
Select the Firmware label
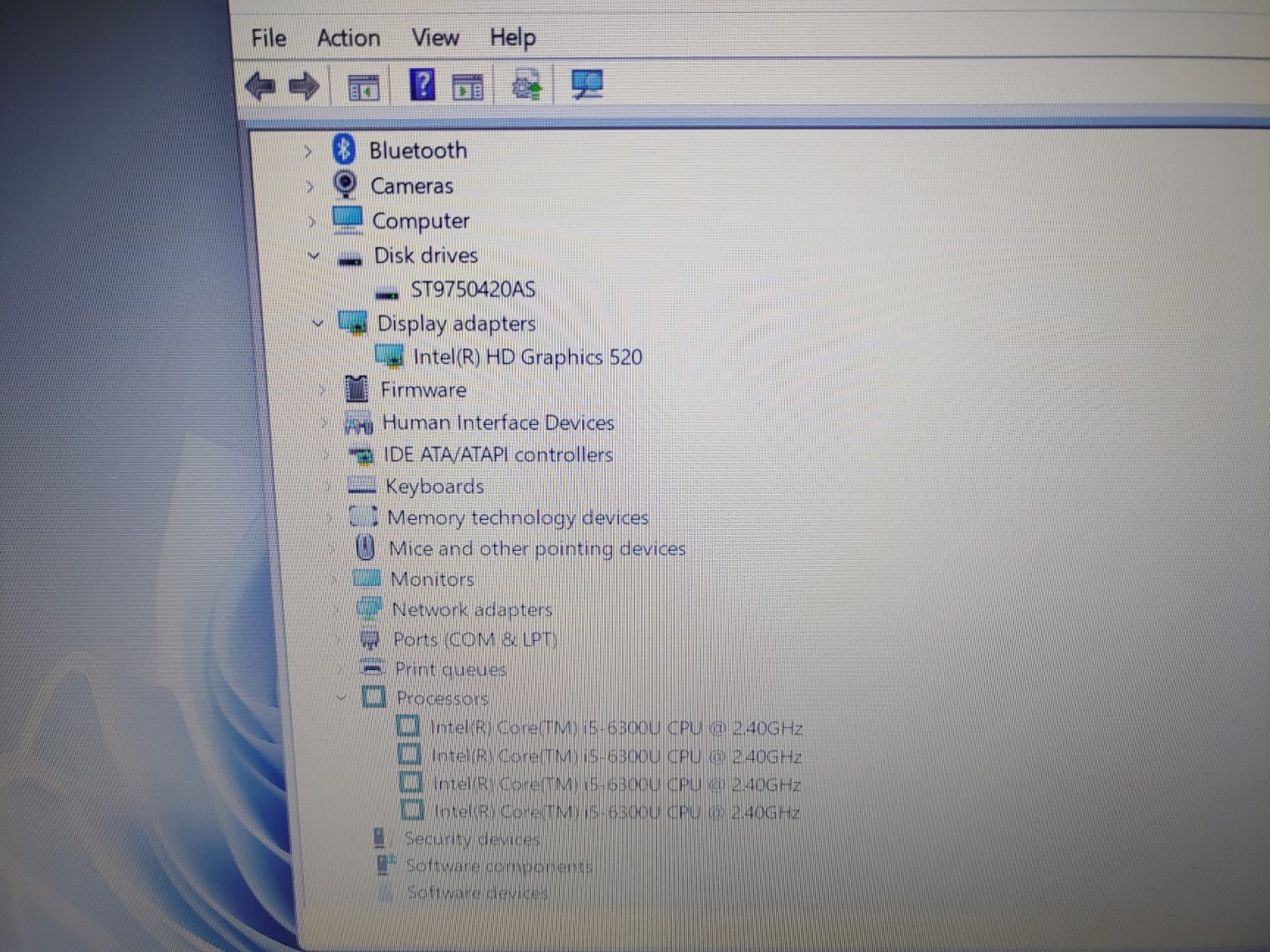click(x=423, y=390)
